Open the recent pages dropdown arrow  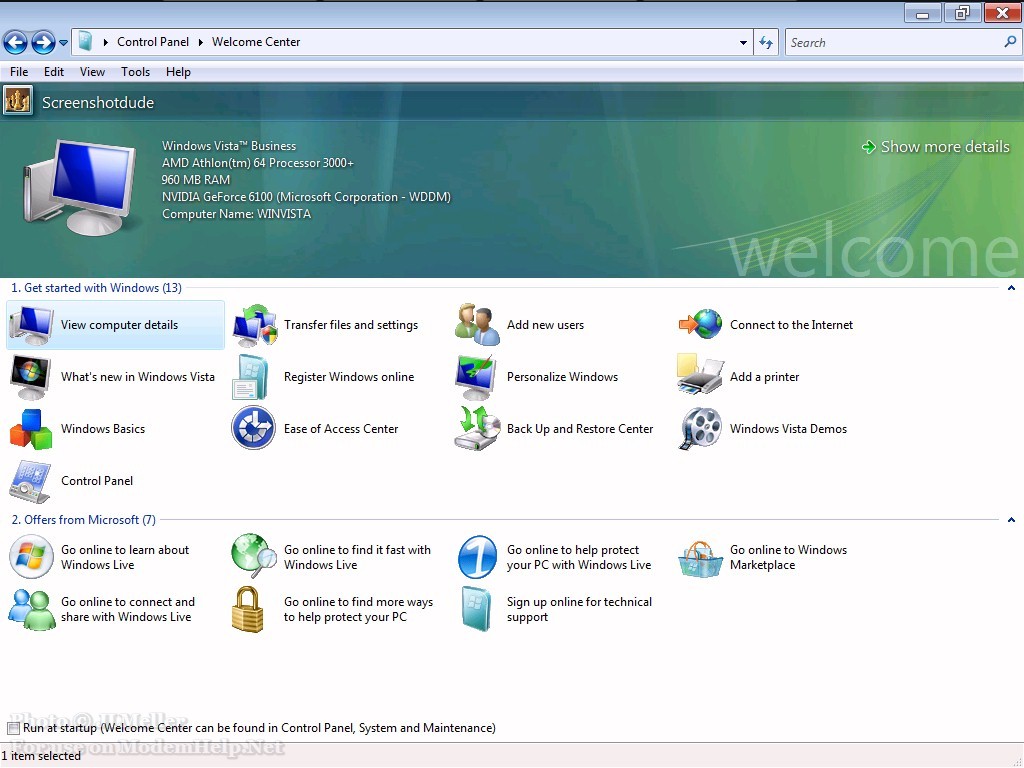coord(63,43)
